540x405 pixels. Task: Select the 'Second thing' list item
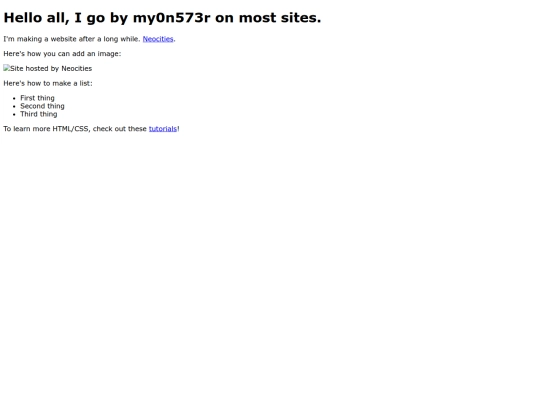[x=42, y=106]
